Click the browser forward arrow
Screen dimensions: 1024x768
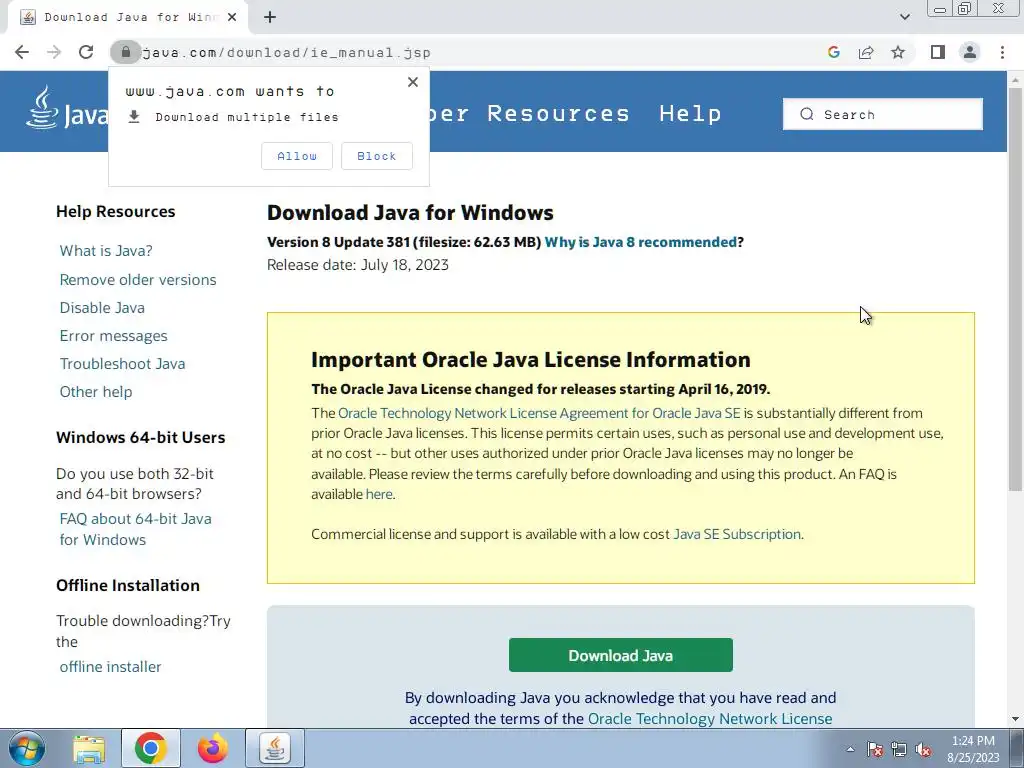54,52
